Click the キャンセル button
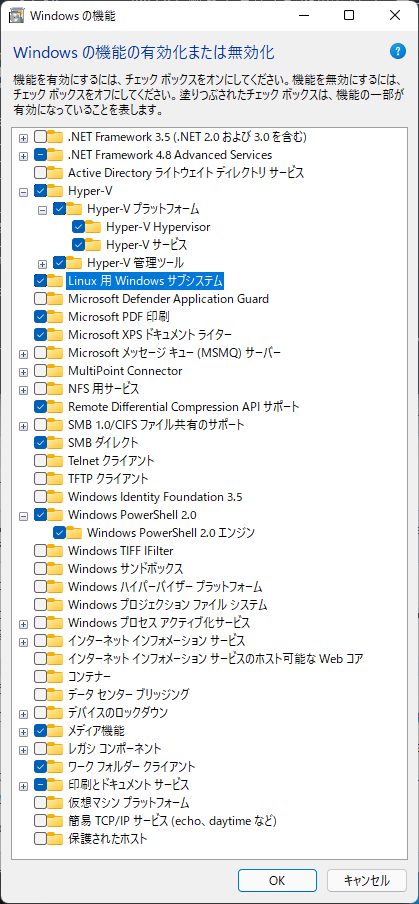 point(367,880)
